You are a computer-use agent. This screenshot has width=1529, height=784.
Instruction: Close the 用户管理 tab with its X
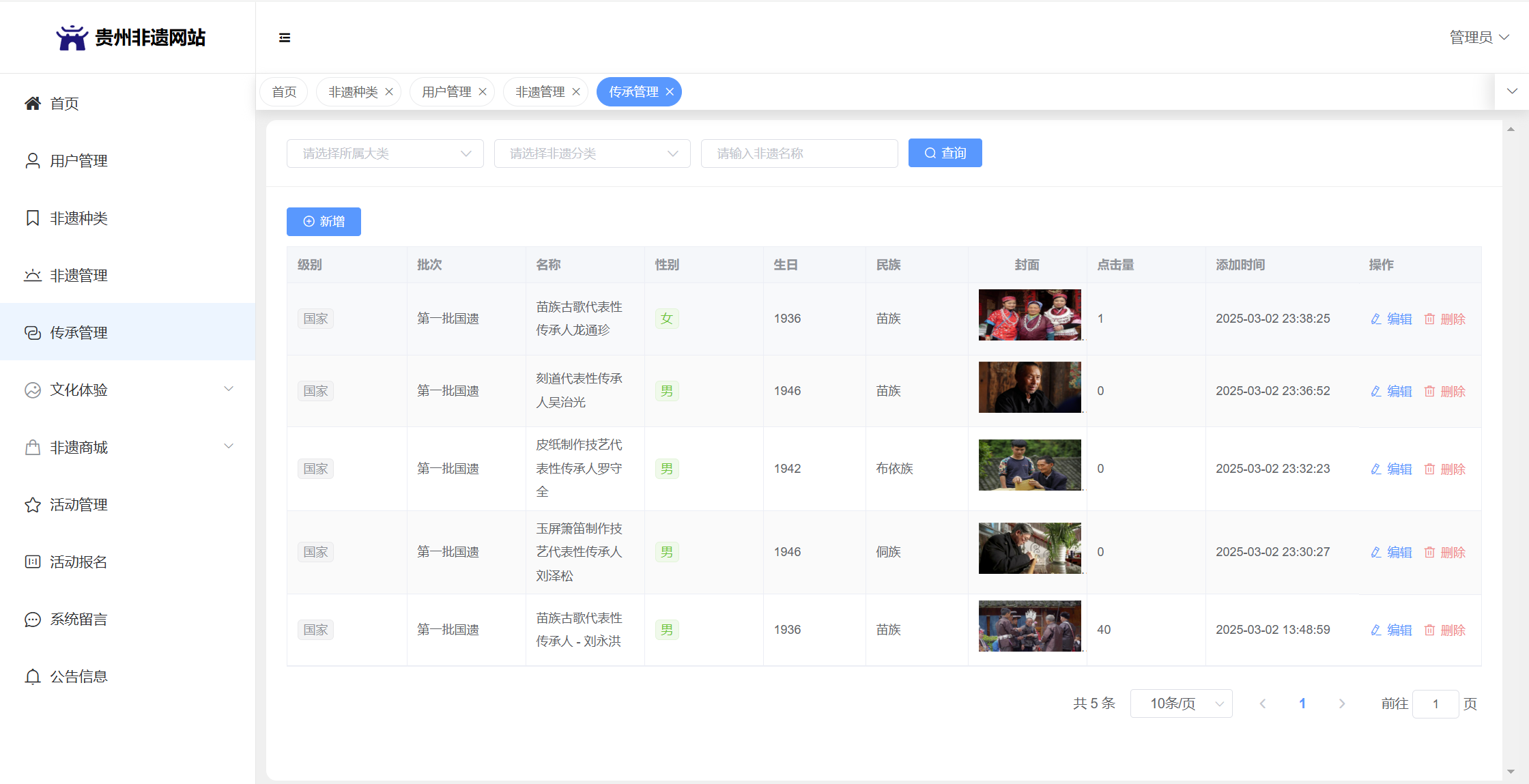(483, 92)
